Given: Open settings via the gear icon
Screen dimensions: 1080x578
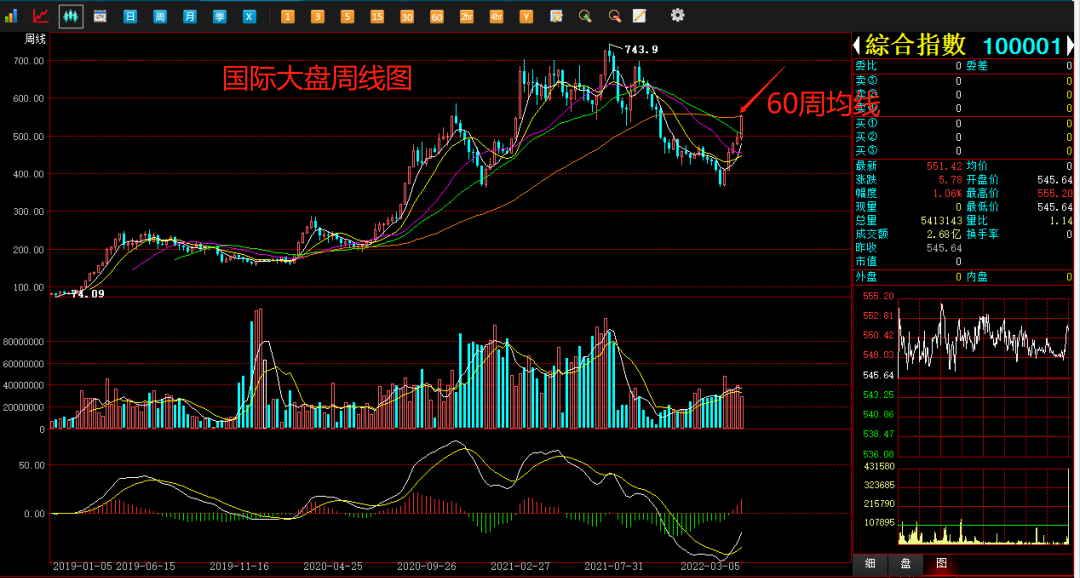Looking at the screenshot, I should (678, 14).
